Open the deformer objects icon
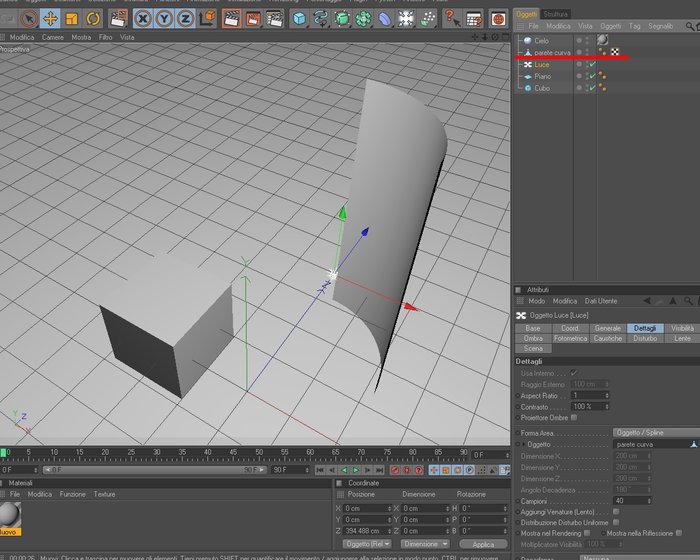Screen dimensions: 700x560 coord(384,19)
